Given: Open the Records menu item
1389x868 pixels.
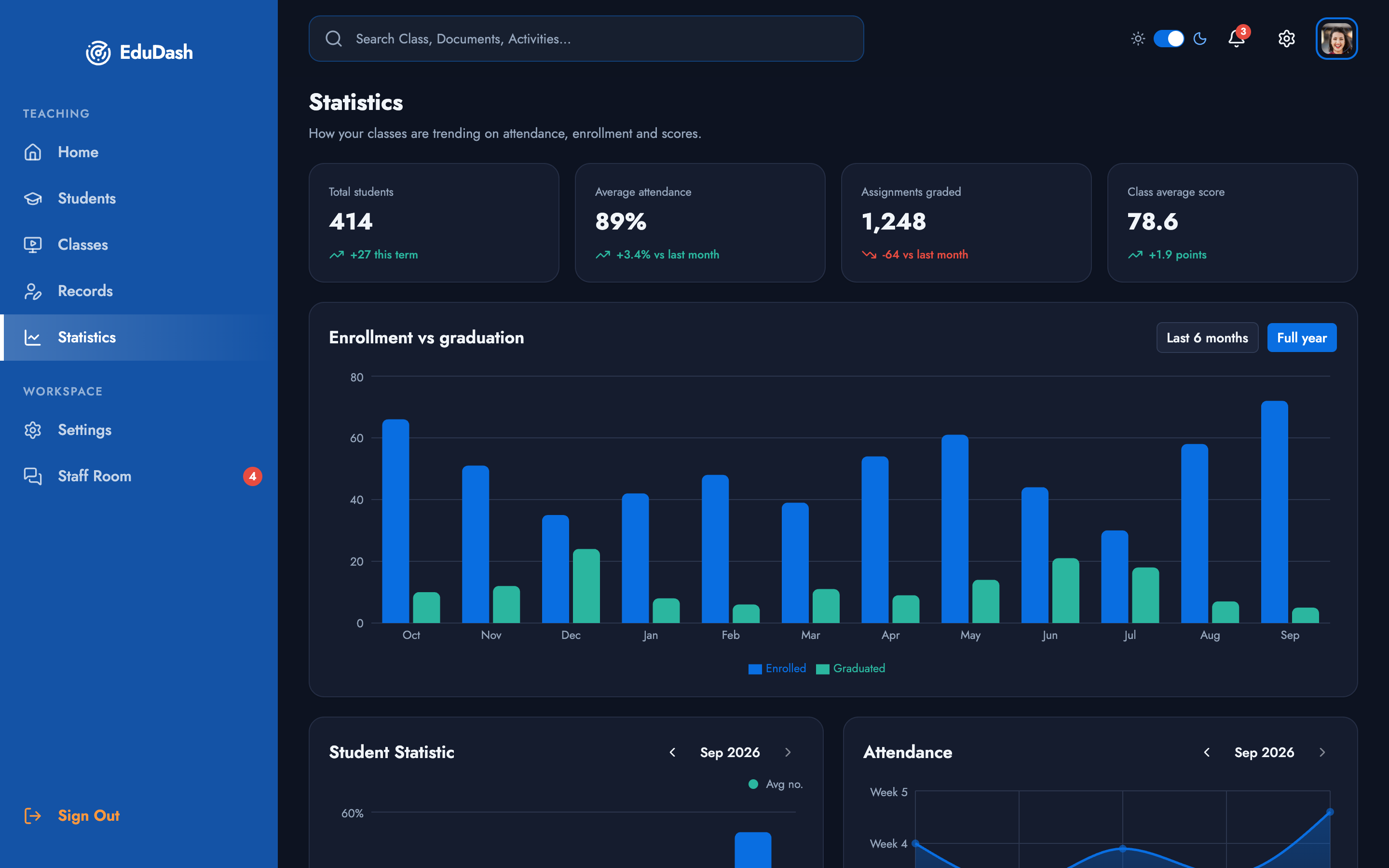Looking at the screenshot, I should 139,291.
